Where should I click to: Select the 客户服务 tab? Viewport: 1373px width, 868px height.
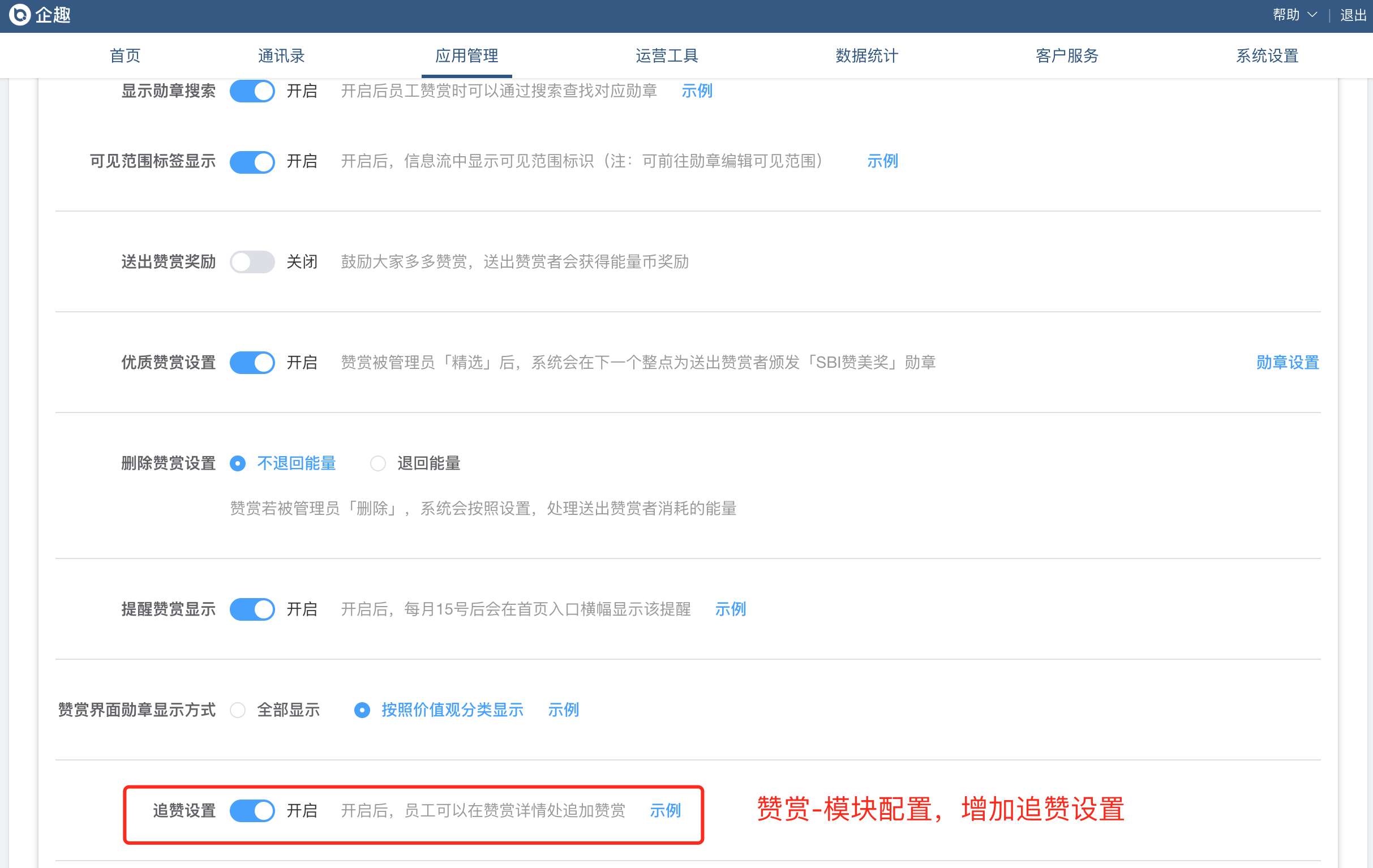pos(1066,55)
